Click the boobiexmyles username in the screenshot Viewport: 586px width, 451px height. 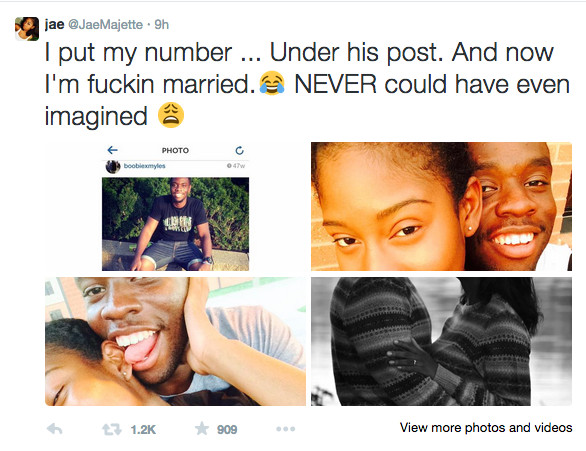[x=145, y=166]
